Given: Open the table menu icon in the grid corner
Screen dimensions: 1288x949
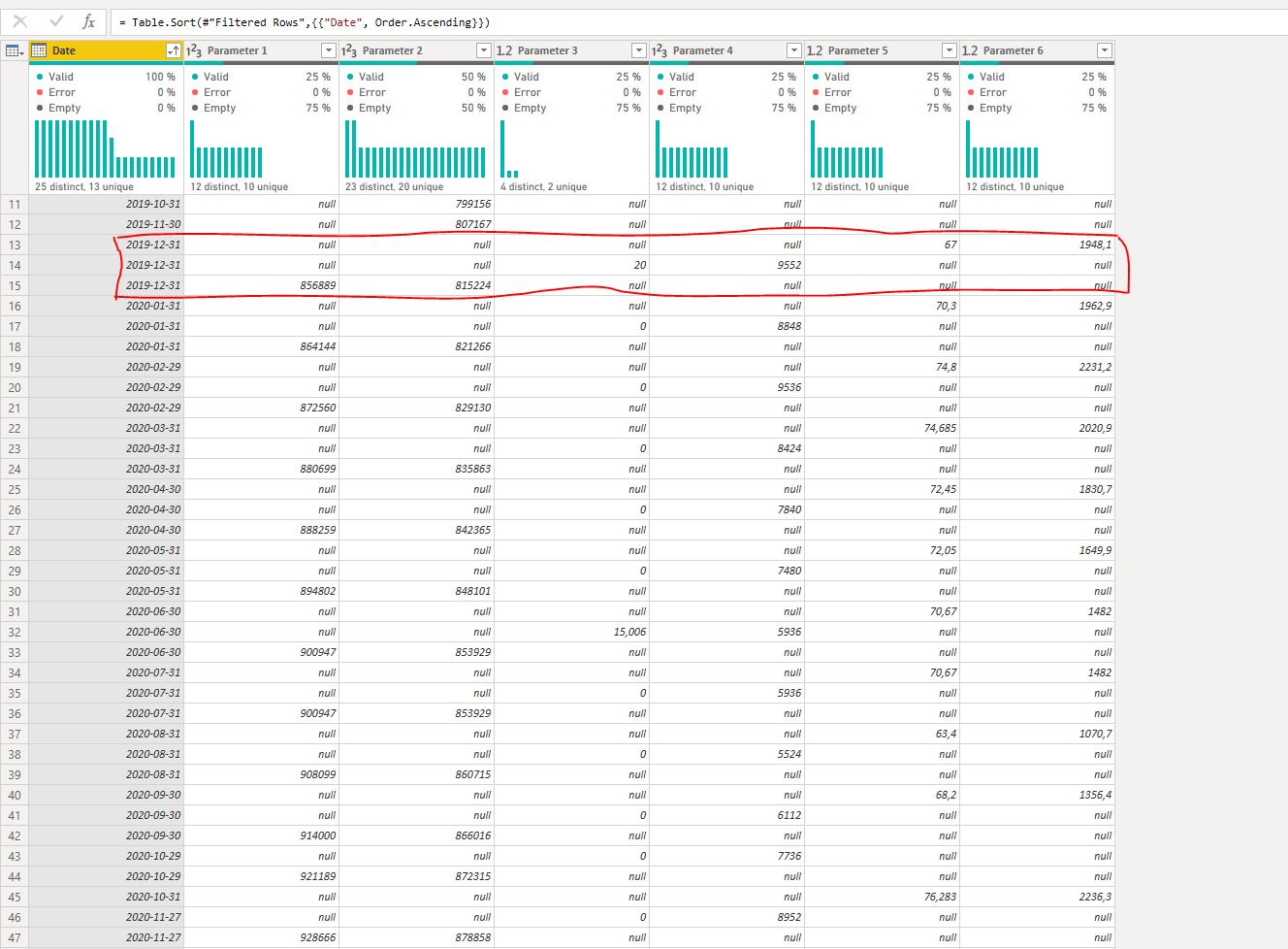Looking at the screenshot, I should [x=15, y=50].
